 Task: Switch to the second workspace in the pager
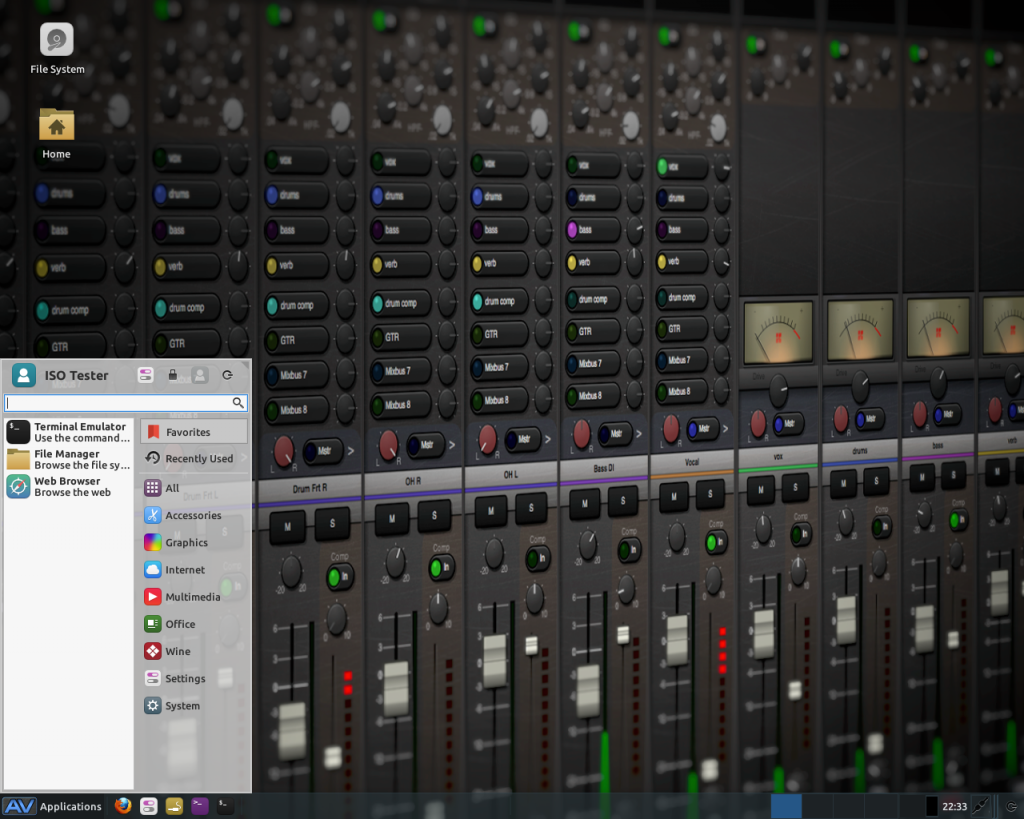click(x=819, y=806)
